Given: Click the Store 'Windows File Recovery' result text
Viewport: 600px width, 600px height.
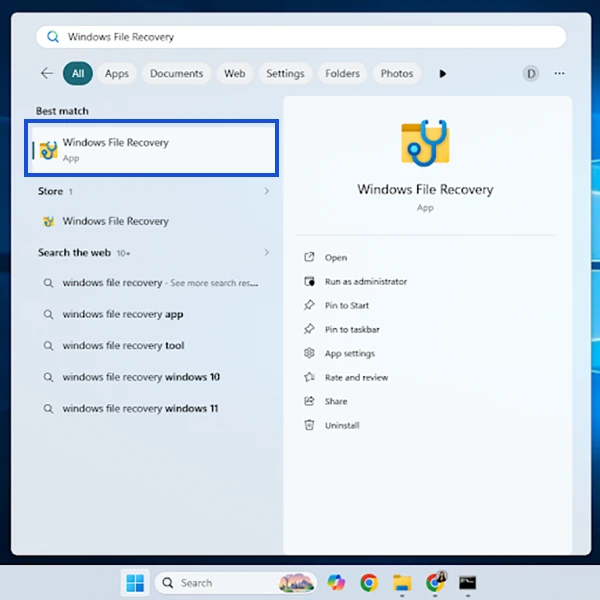Looking at the screenshot, I should coord(116,221).
